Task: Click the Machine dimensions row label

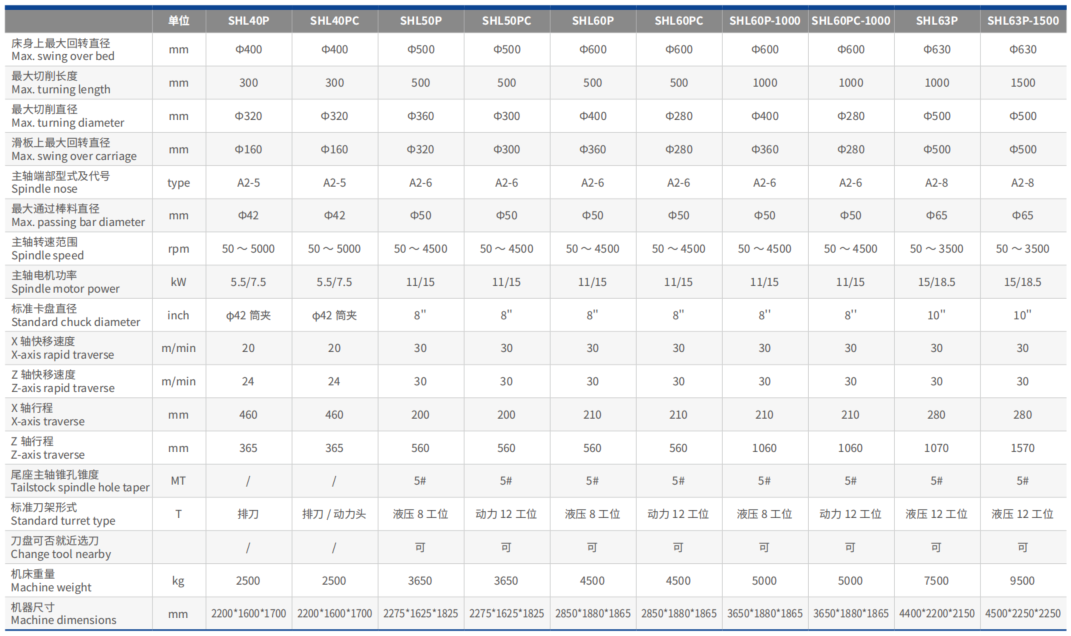Action: click(x=63, y=613)
